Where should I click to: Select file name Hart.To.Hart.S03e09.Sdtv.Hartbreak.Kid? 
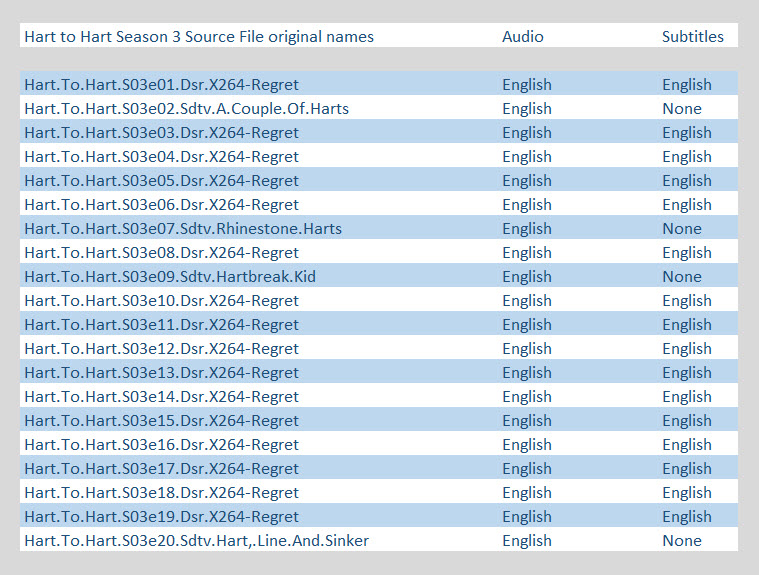click(170, 276)
